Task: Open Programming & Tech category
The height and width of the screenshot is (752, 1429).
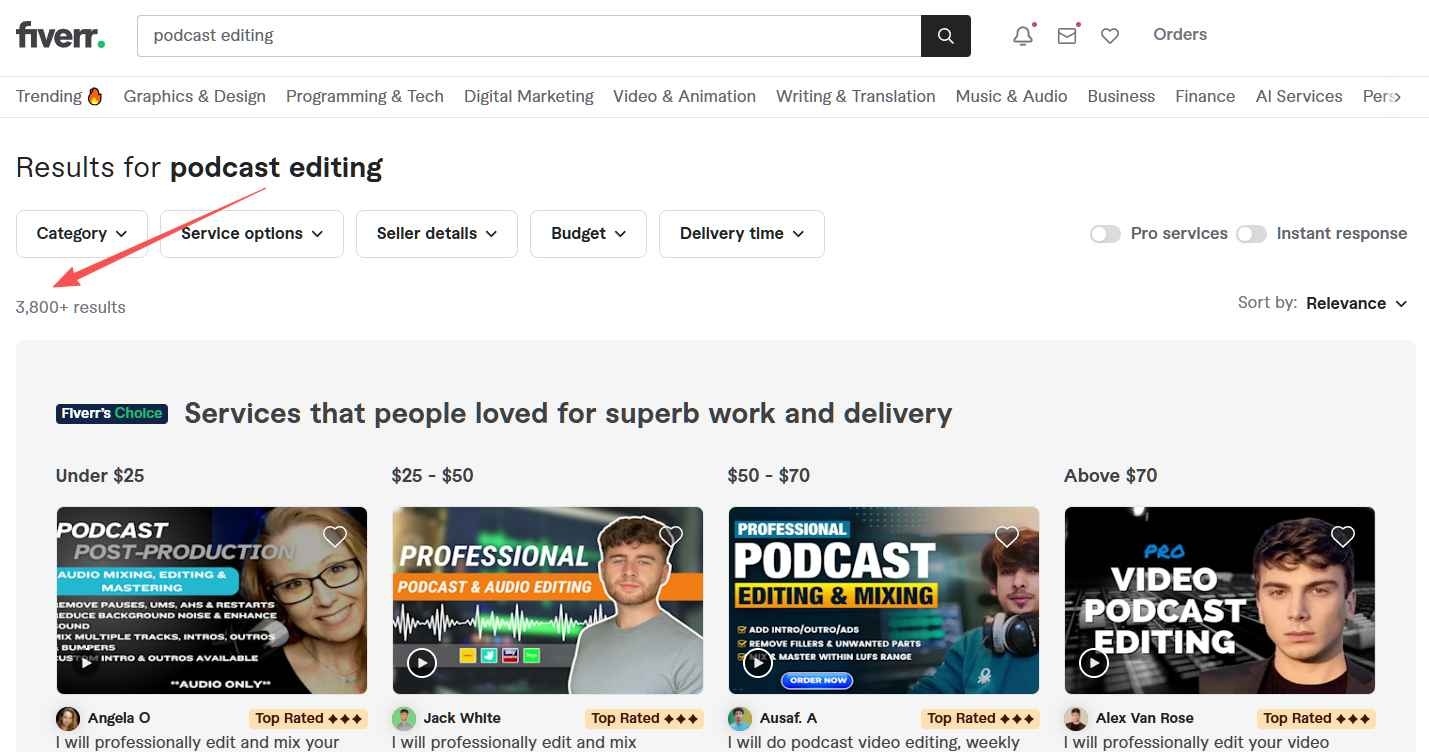Action: 365,96
